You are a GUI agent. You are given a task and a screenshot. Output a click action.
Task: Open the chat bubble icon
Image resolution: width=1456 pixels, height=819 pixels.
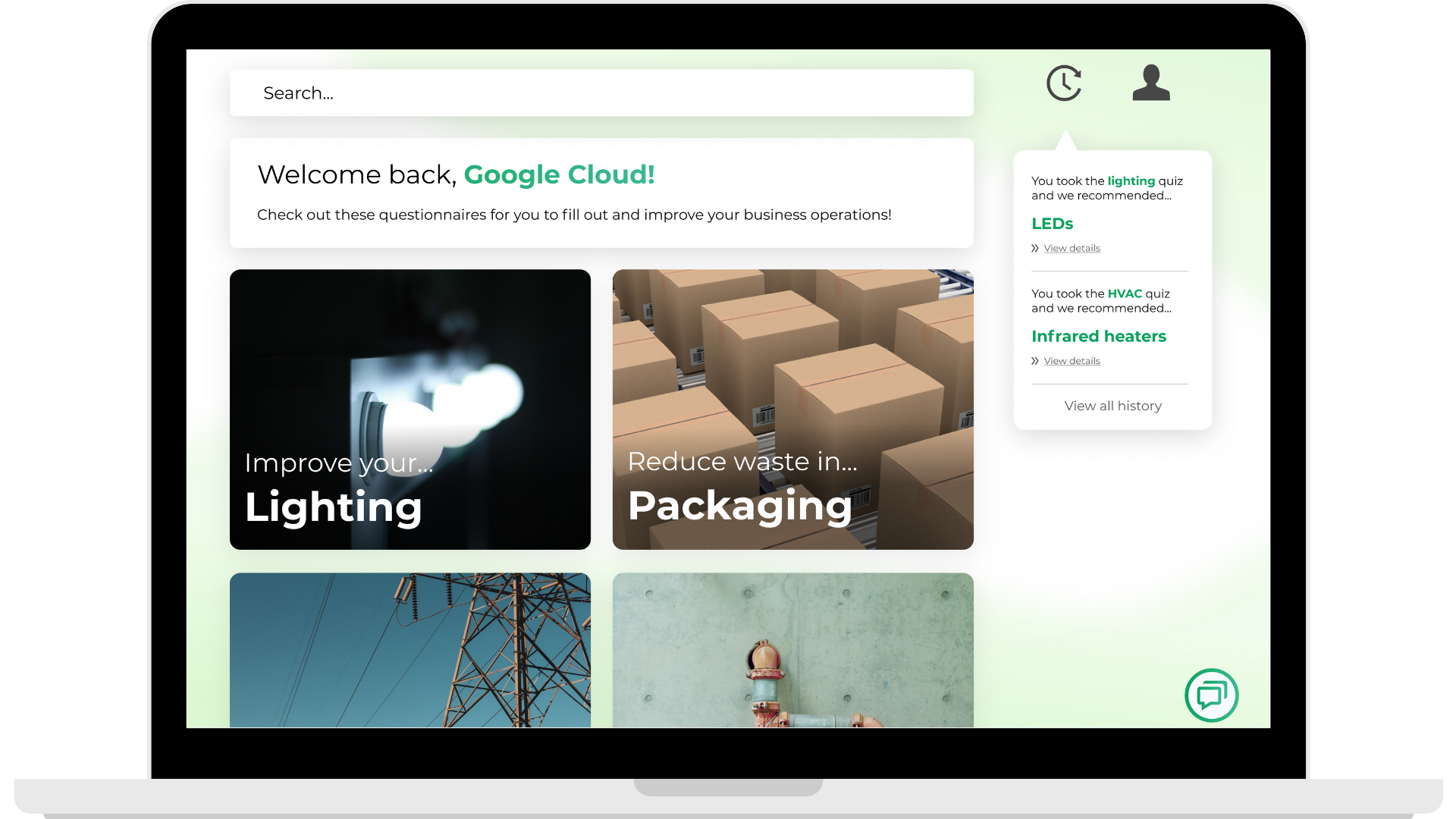click(x=1211, y=695)
